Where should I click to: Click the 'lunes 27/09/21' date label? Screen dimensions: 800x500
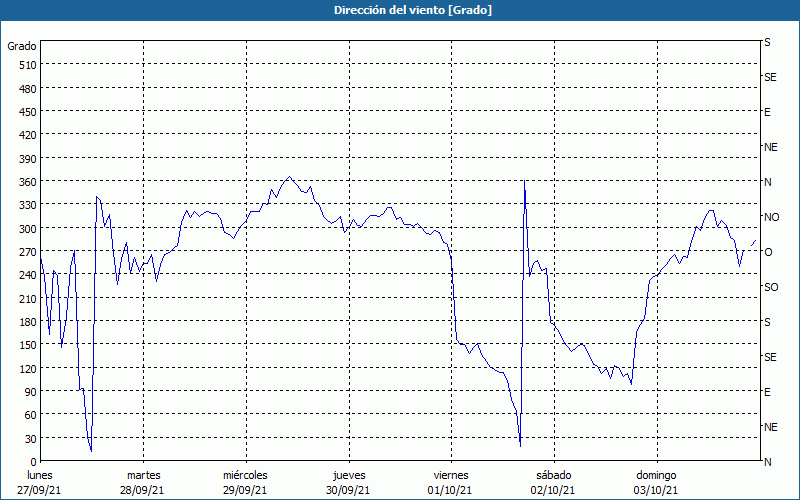(x=39, y=483)
